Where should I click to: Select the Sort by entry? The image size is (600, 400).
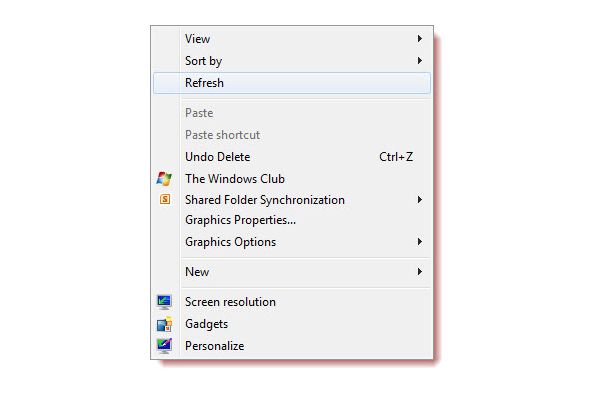(x=292, y=61)
